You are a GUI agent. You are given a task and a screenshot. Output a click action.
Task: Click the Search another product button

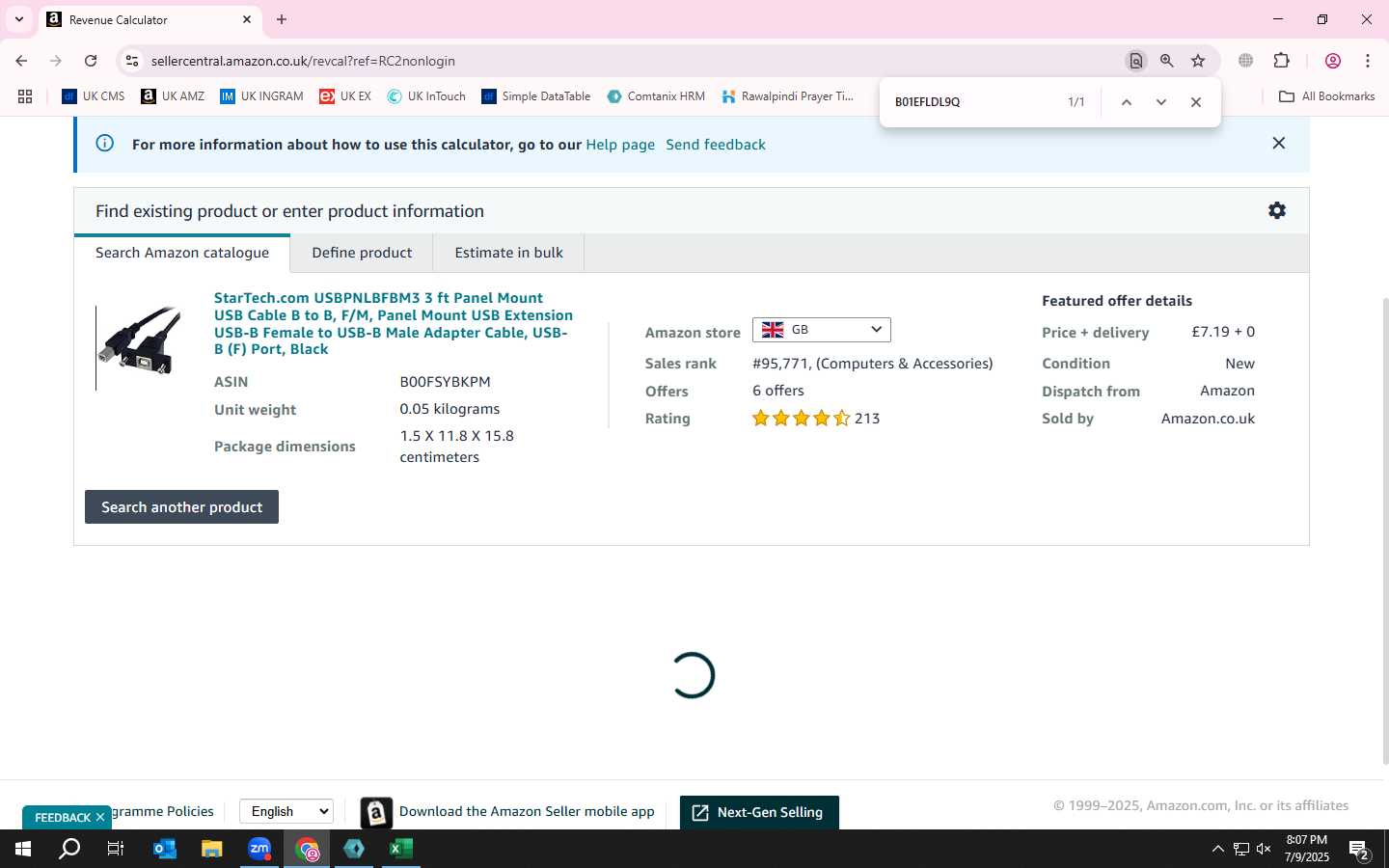pyautogui.click(x=181, y=507)
